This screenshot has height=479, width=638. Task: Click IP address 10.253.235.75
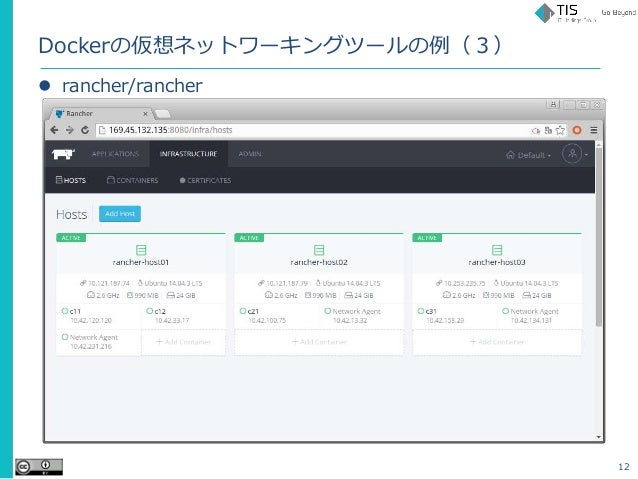click(x=465, y=283)
